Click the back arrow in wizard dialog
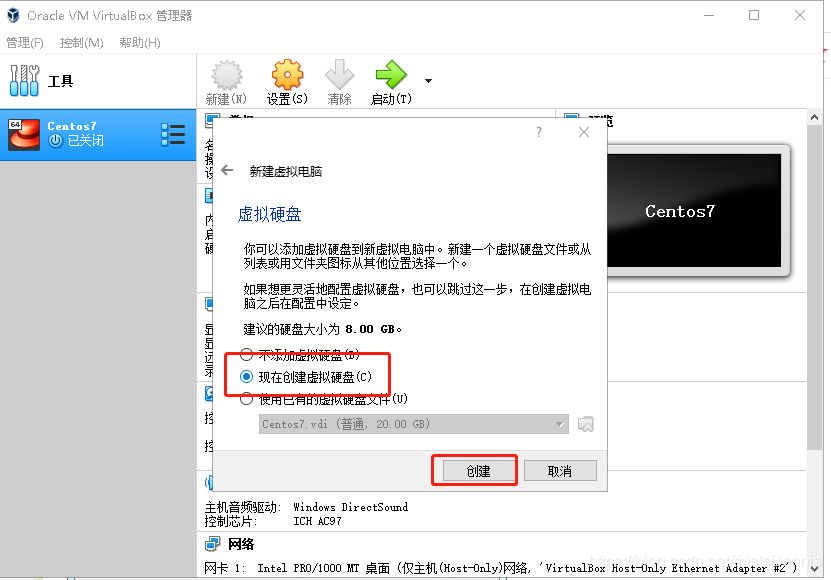 tap(227, 170)
